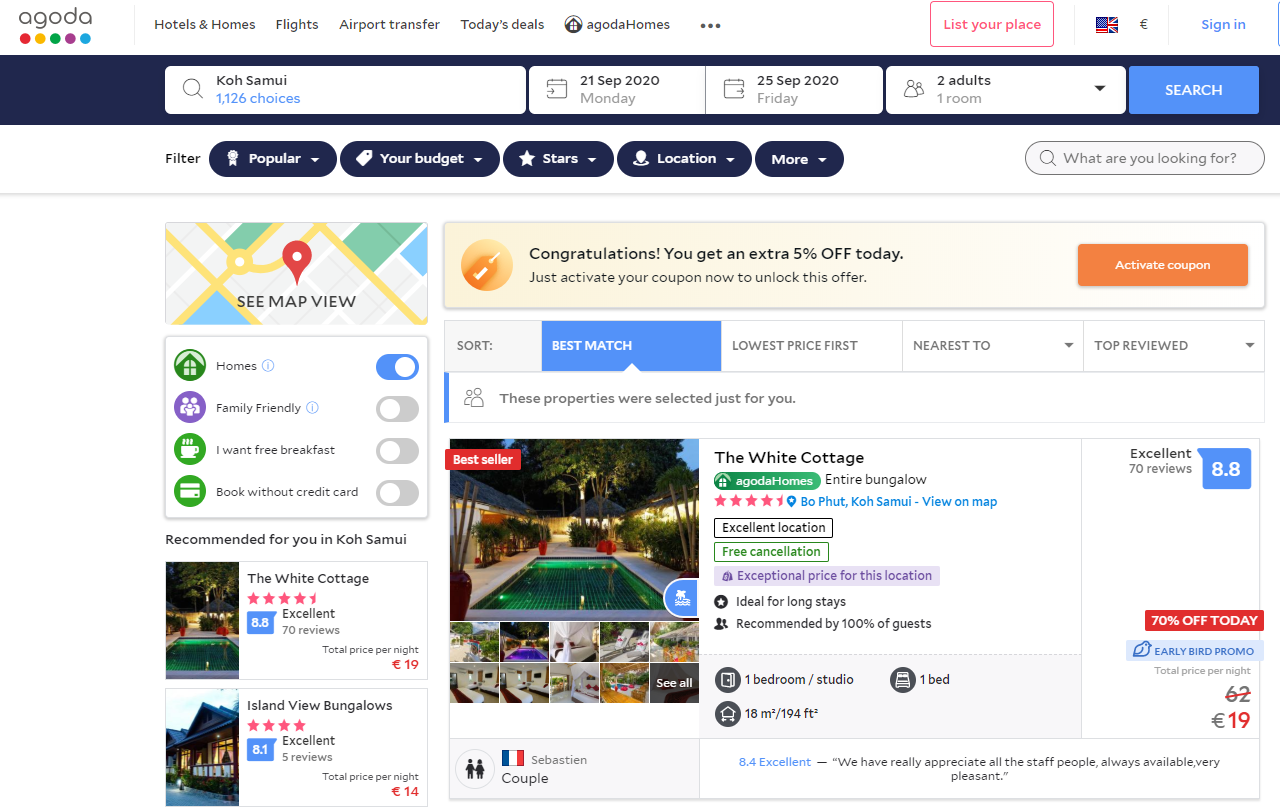Click the search magnifier icon beside Koh Samui
Image resolution: width=1280 pixels, height=807 pixels.
[193, 90]
